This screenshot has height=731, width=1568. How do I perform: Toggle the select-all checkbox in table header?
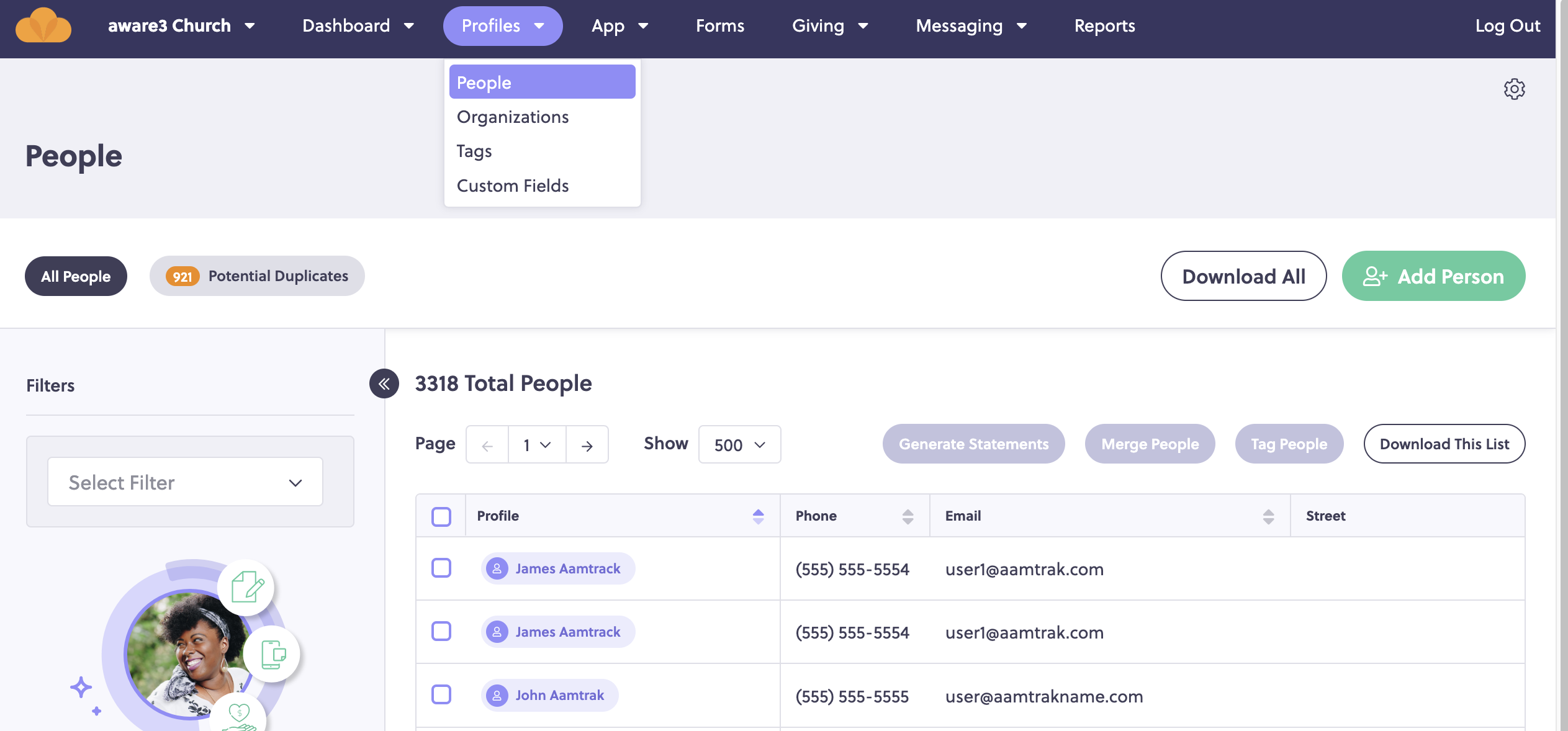(441, 516)
